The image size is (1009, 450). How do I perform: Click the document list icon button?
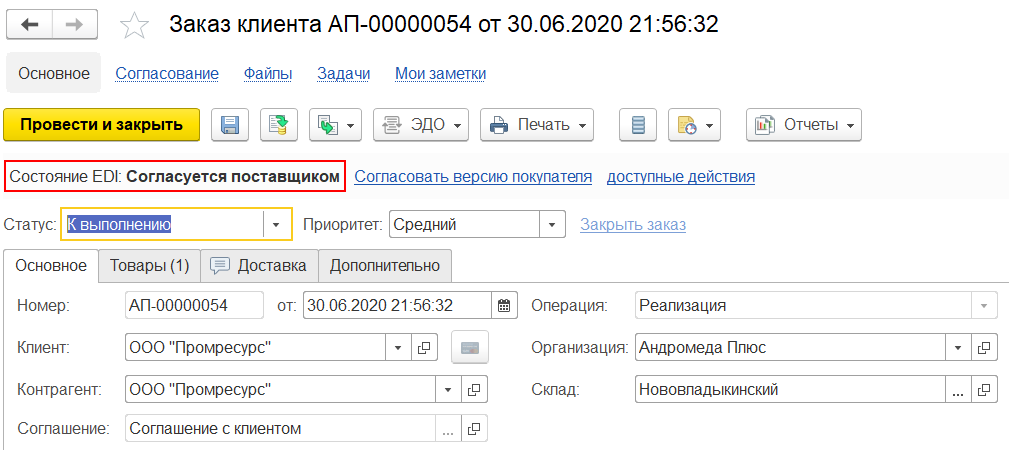639,125
